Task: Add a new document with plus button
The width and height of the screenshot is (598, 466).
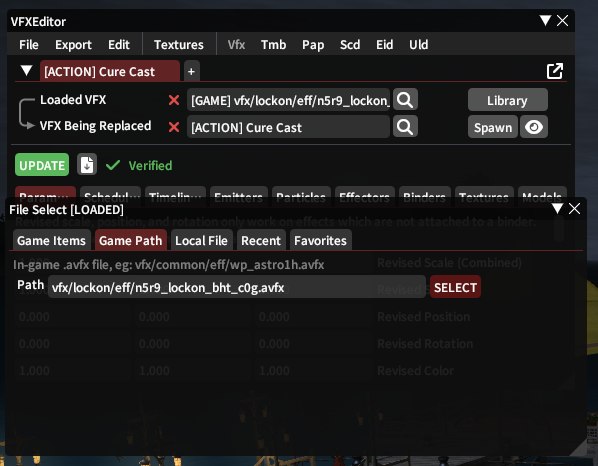Action: pyautogui.click(x=191, y=71)
